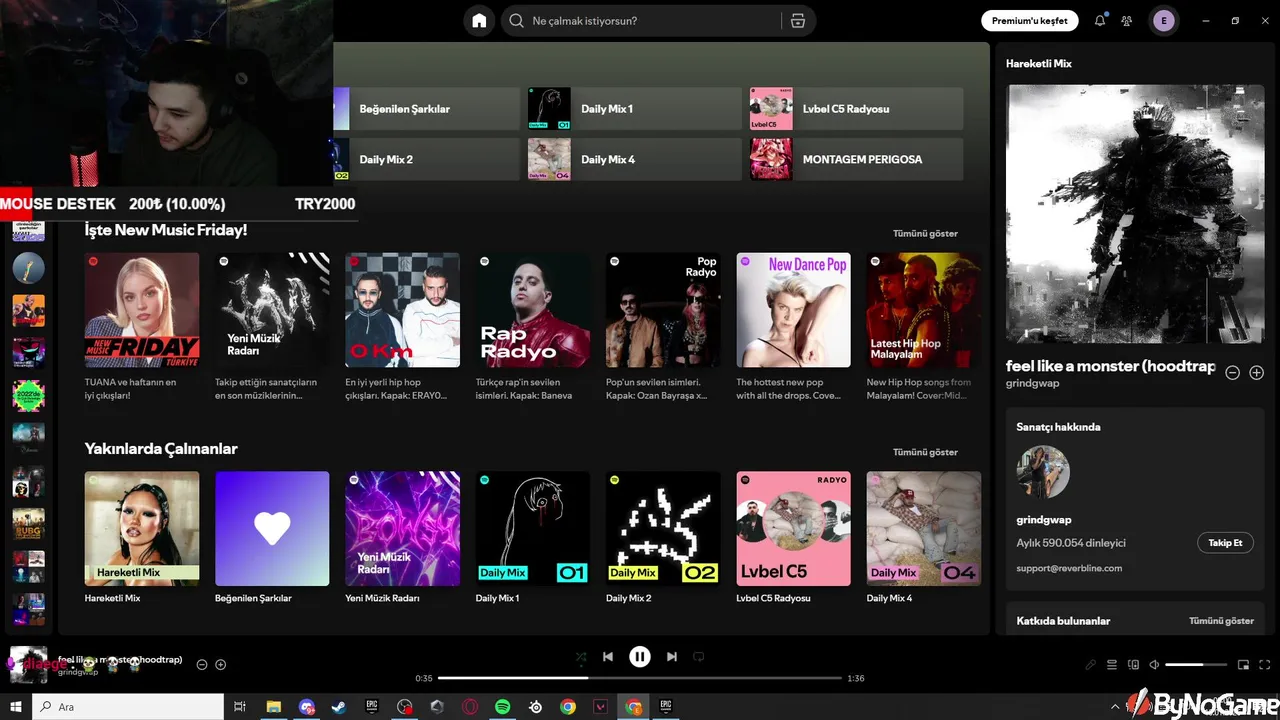Adjust the volume slider
The image size is (1280, 720).
[x=1196, y=665]
